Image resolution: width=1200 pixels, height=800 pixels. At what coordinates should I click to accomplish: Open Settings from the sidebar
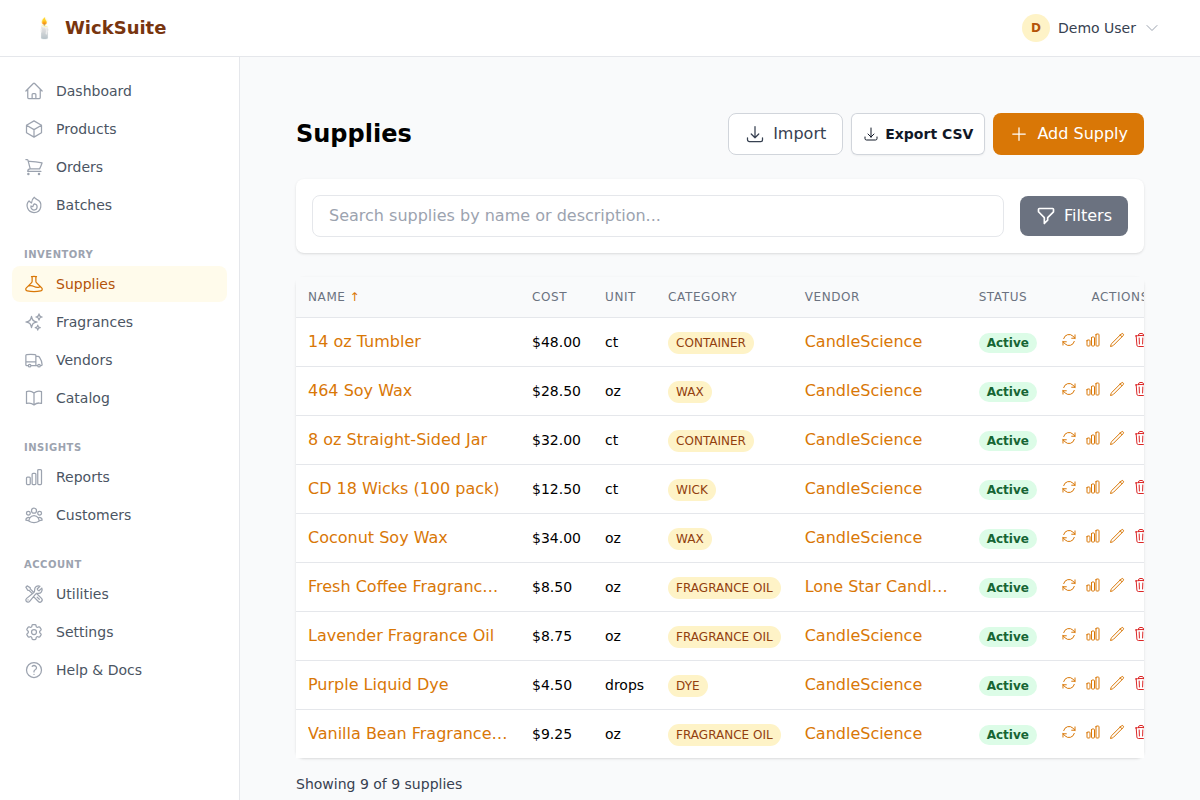[x=85, y=631]
